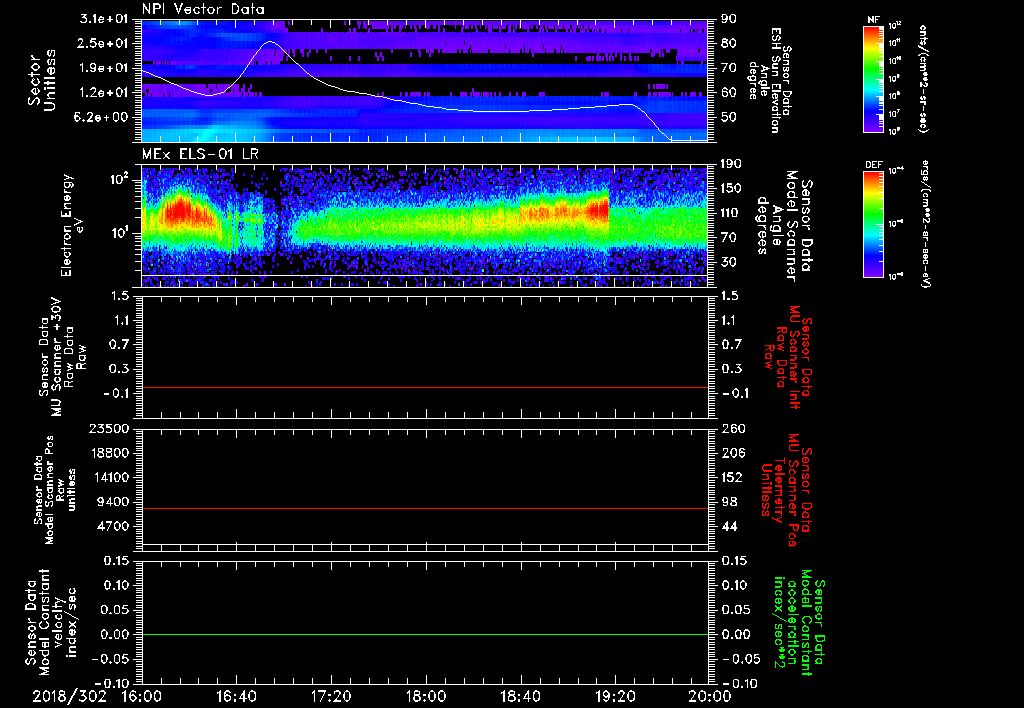Click the "30" scanner angle axis value
Viewport: 1024px width, 708px height.
(x=728, y=262)
